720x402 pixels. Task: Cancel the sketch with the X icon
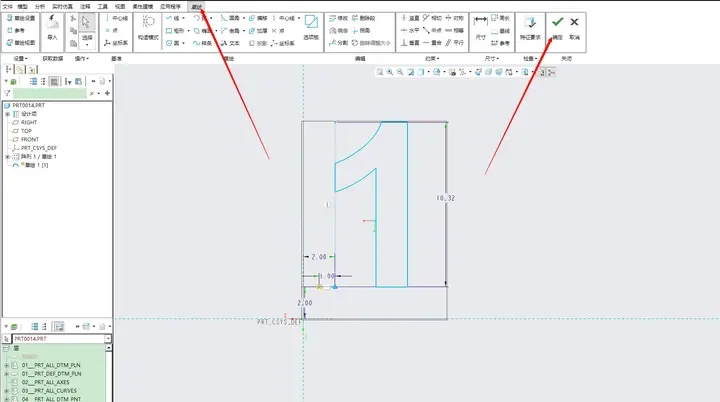point(574,28)
